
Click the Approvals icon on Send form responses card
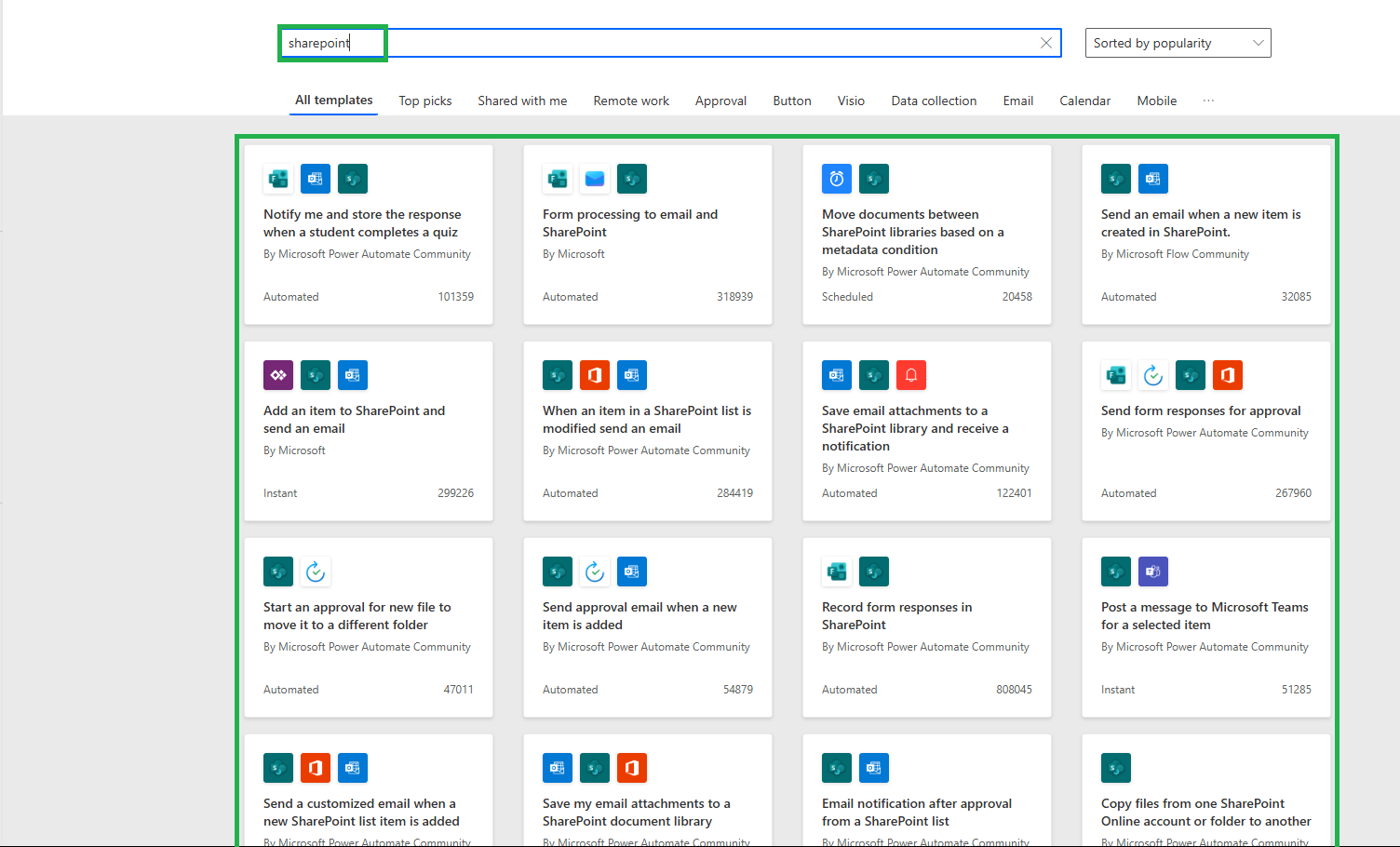tap(1153, 375)
